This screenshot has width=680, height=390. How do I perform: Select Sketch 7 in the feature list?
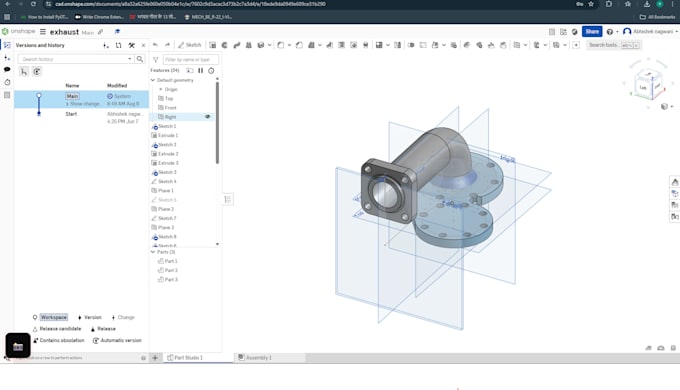pyautogui.click(x=164, y=218)
